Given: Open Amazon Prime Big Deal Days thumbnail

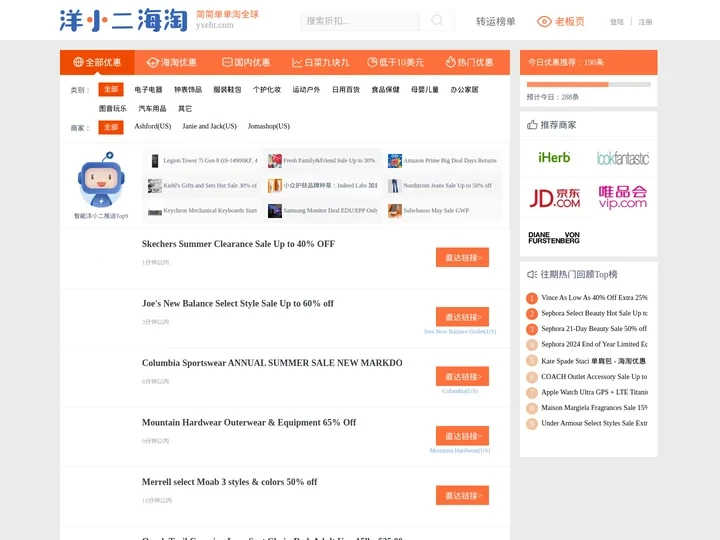Looking at the screenshot, I should [x=395, y=161].
